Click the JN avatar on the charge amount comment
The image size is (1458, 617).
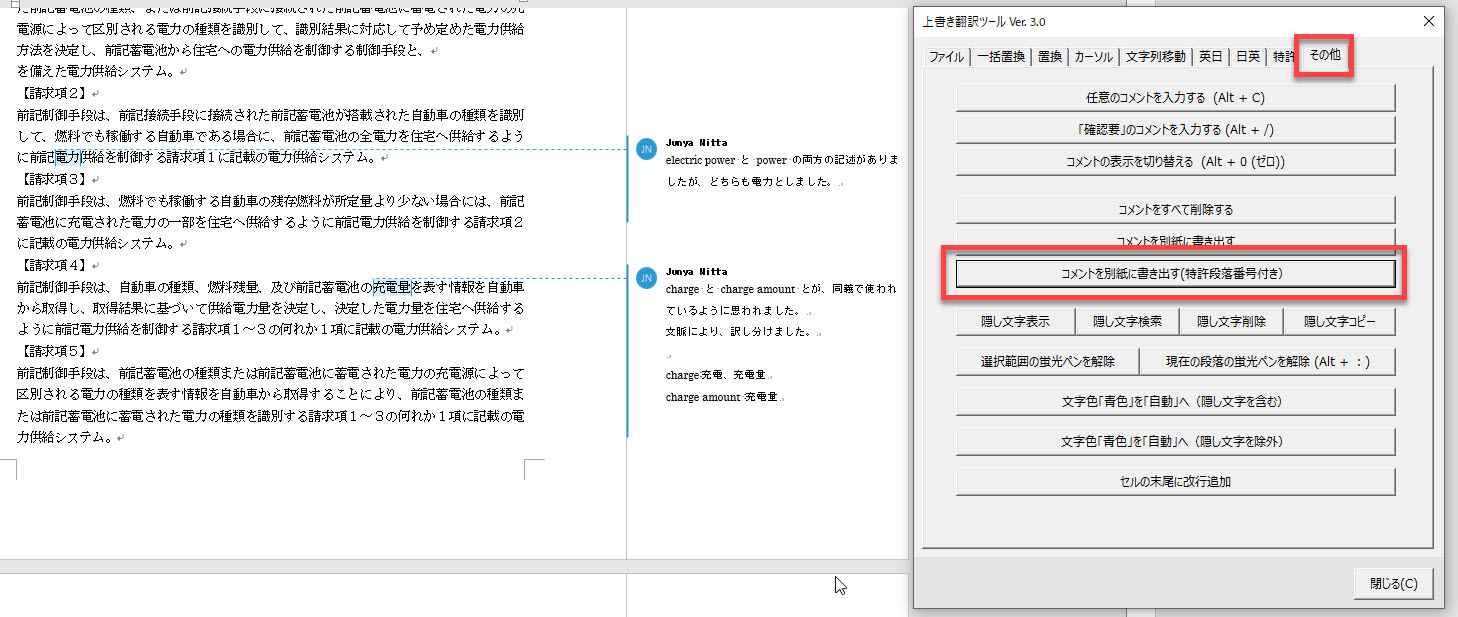click(x=646, y=277)
